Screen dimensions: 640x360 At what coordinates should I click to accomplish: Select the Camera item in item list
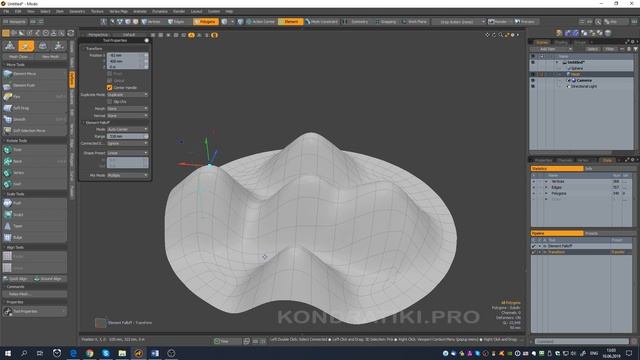pos(584,80)
